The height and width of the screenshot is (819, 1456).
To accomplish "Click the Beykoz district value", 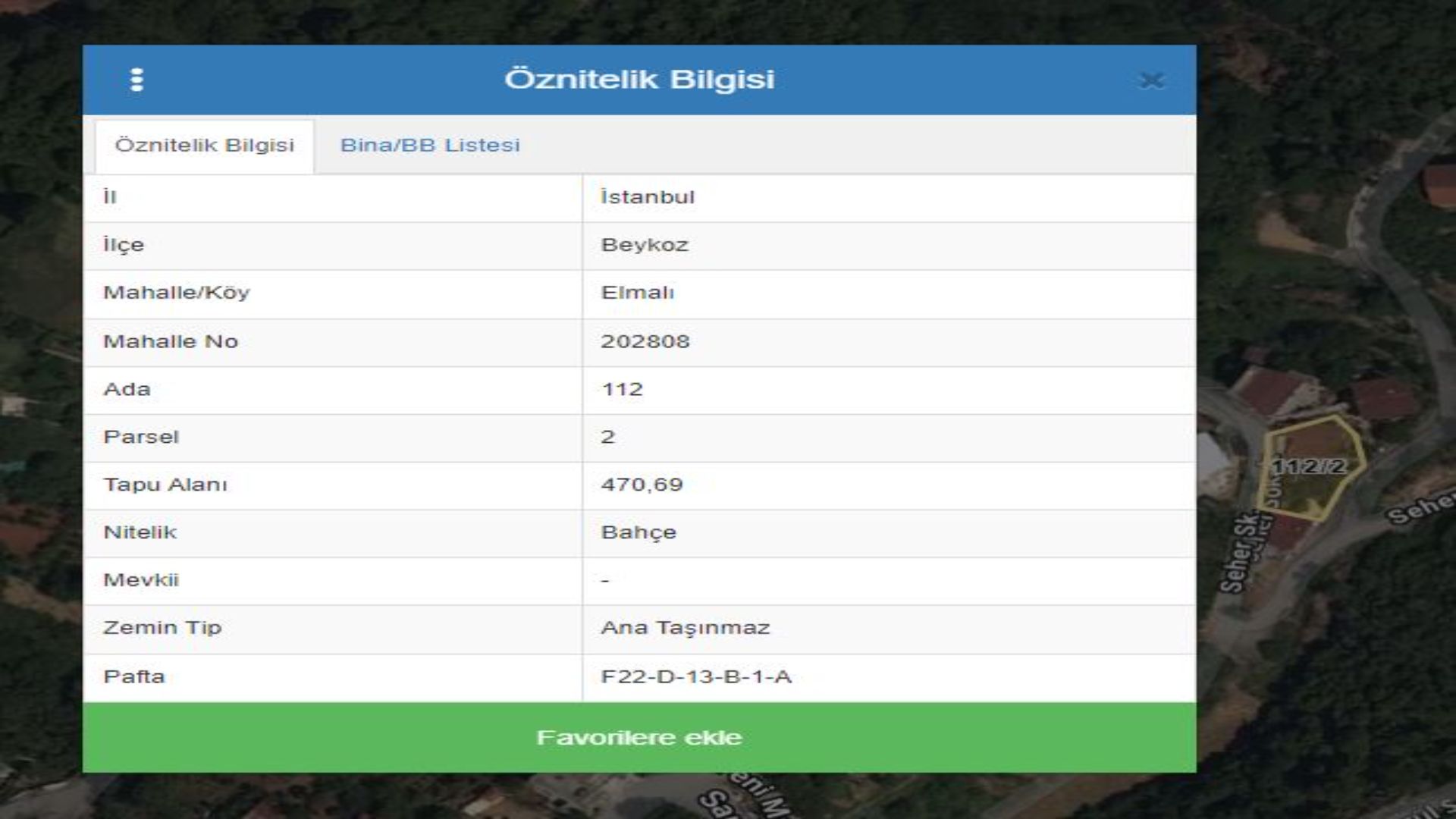I will [x=645, y=245].
